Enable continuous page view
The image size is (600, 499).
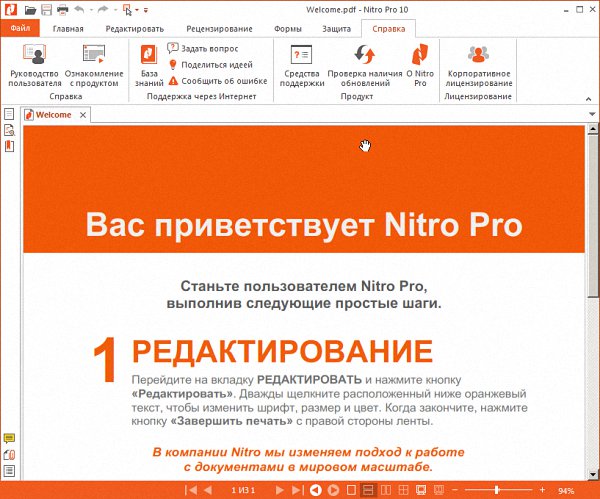tap(368, 490)
